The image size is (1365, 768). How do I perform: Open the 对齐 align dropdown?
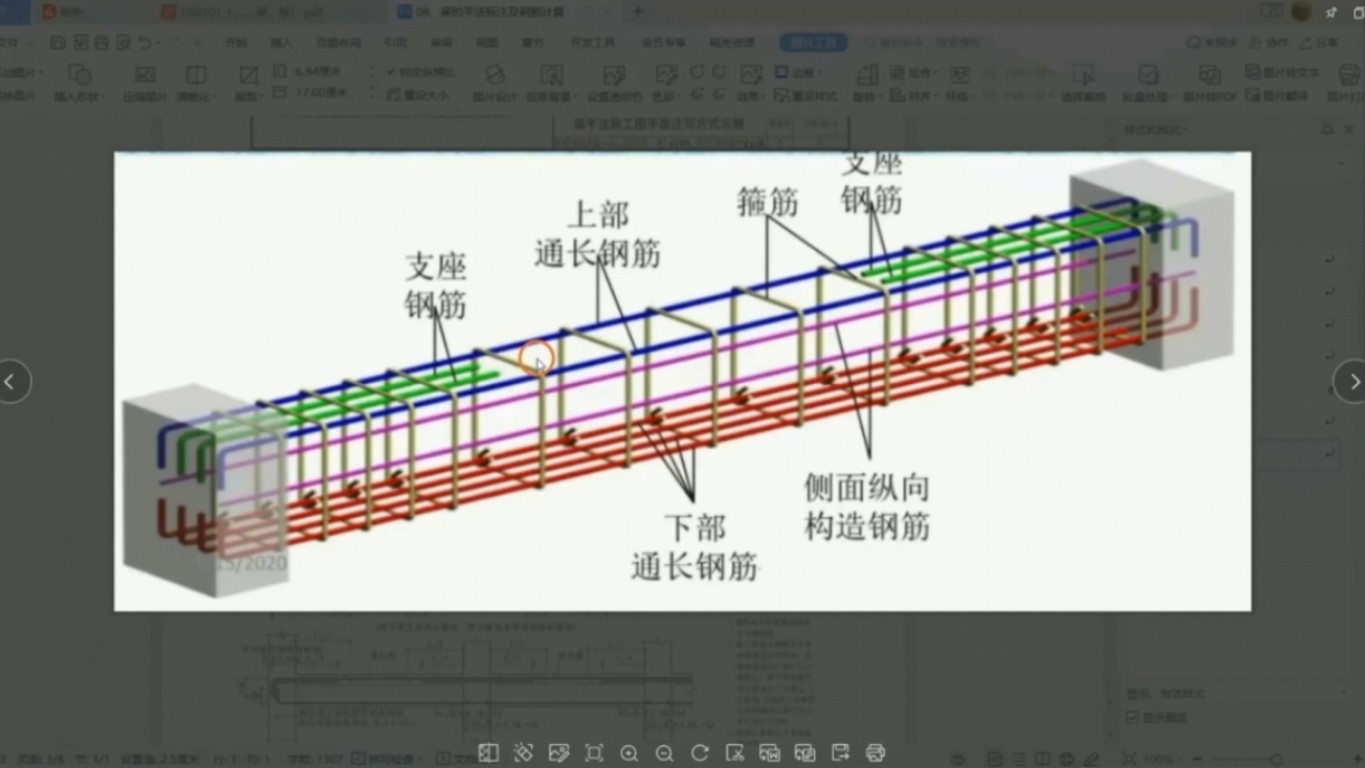pyautogui.click(x=916, y=95)
